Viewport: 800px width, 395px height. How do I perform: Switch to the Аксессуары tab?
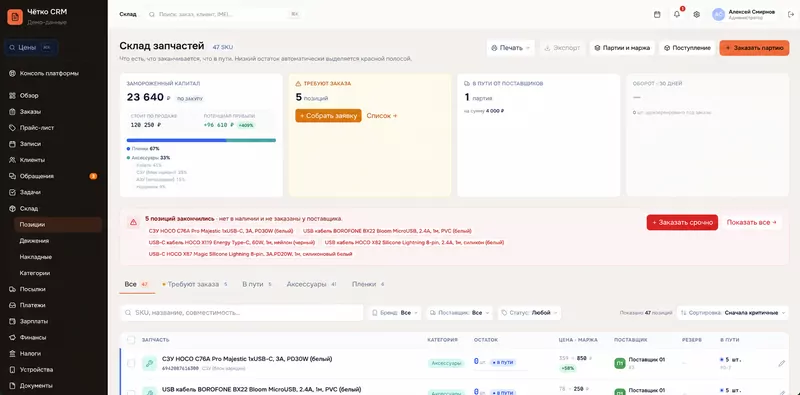[312, 284]
